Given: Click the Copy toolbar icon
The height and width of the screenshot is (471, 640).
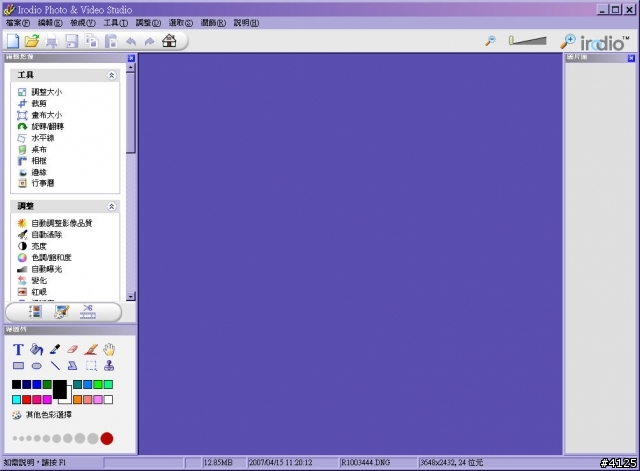Looking at the screenshot, I should point(91,41).
